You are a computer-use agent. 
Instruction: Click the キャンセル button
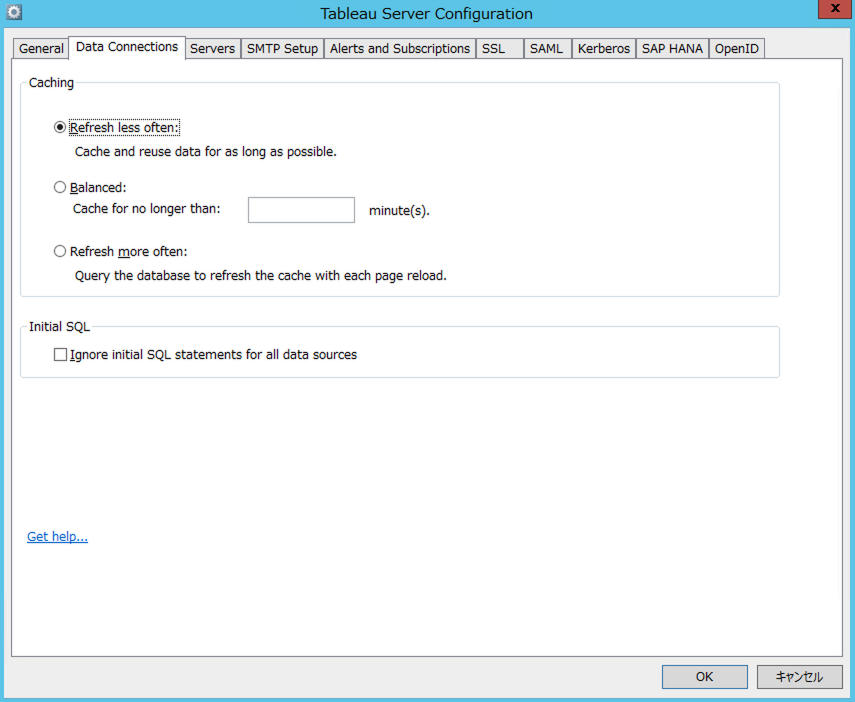[799, 677]
